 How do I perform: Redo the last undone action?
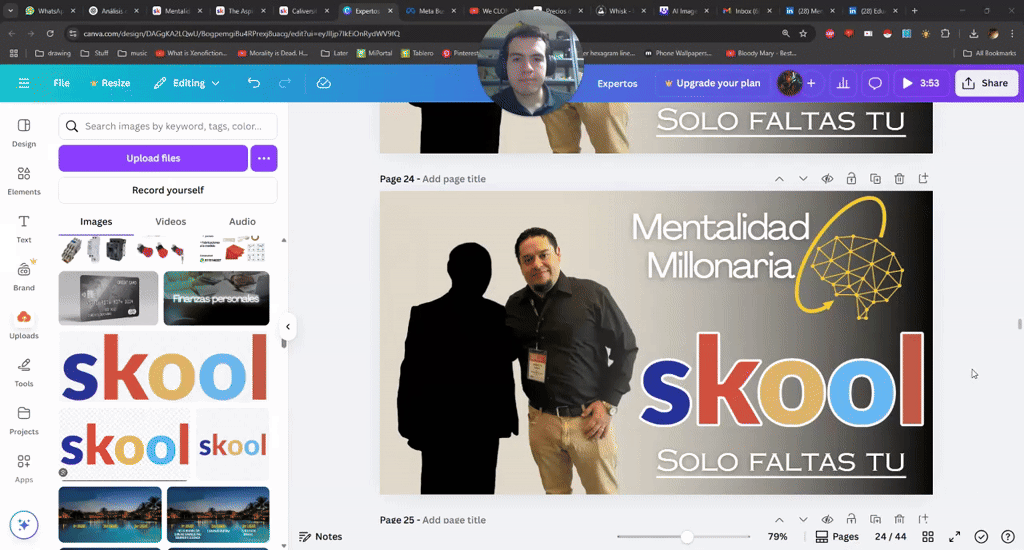tap(285, 83)
